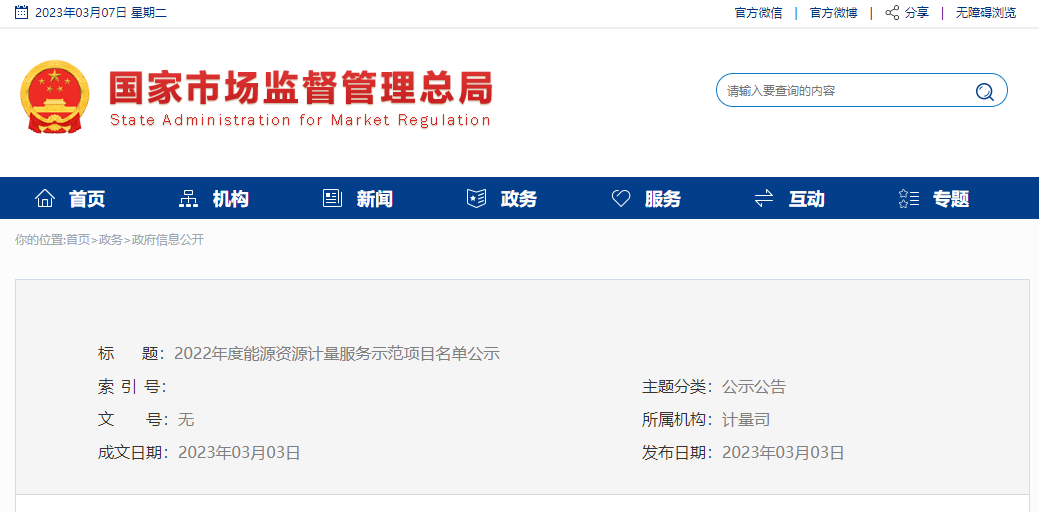This screenshot has height=512, width=1039.
Task: Click the organization chart icon beside 机构
Action: click(x=188, y=198)
